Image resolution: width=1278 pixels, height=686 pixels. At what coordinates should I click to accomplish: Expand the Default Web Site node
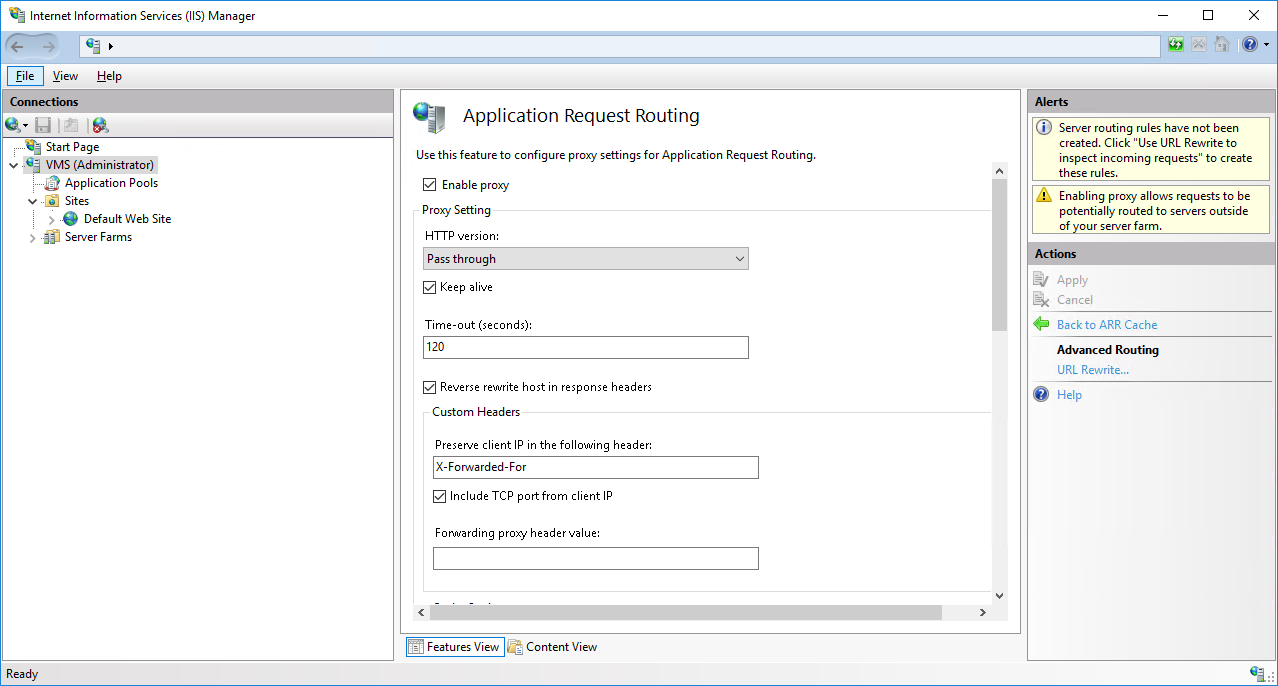click(x=52, y=219)
